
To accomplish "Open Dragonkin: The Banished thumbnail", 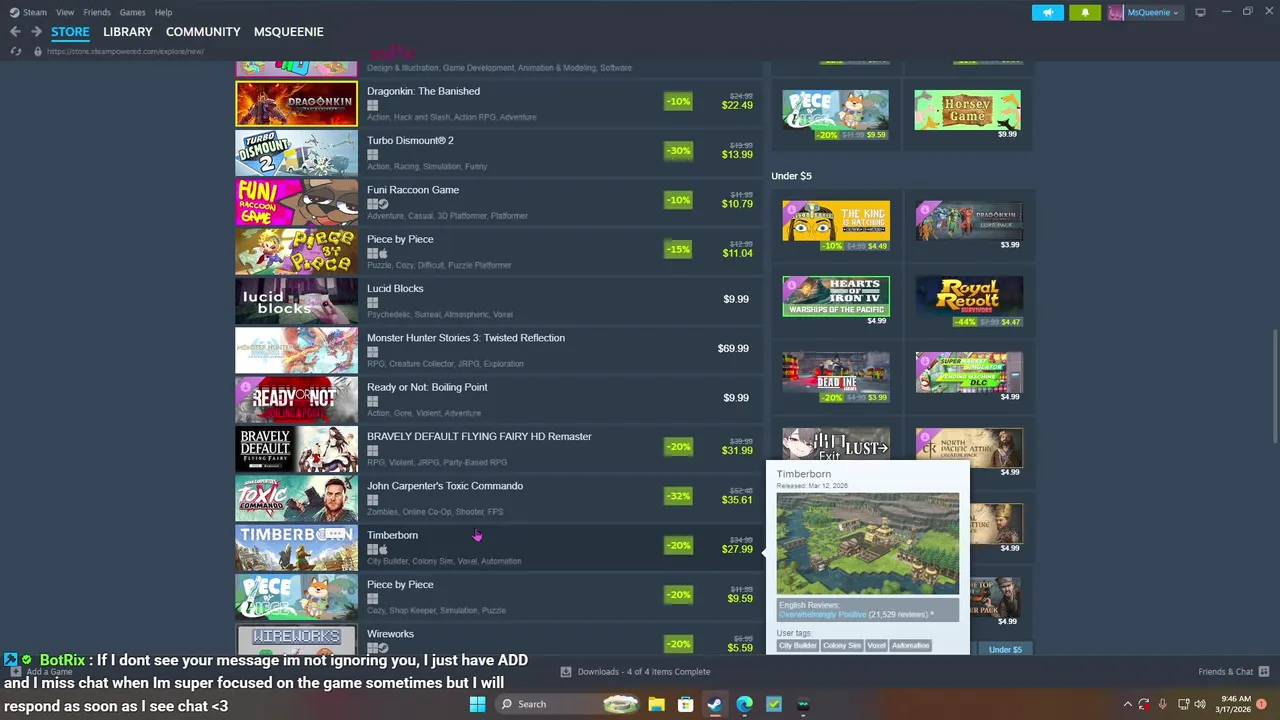I will click(296, 103).
